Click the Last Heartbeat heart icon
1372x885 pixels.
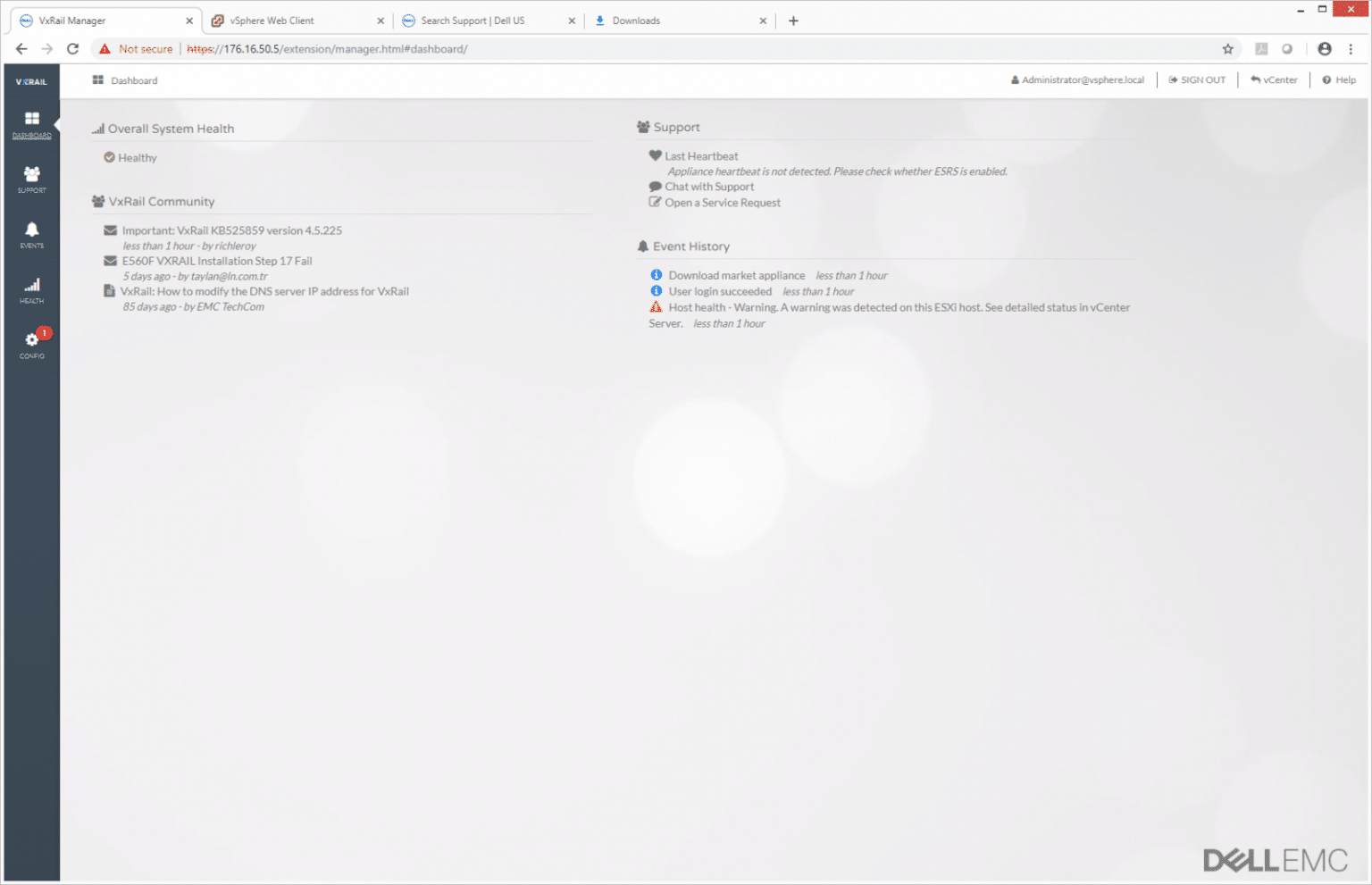pyautogui.click(x=656, y=155)
